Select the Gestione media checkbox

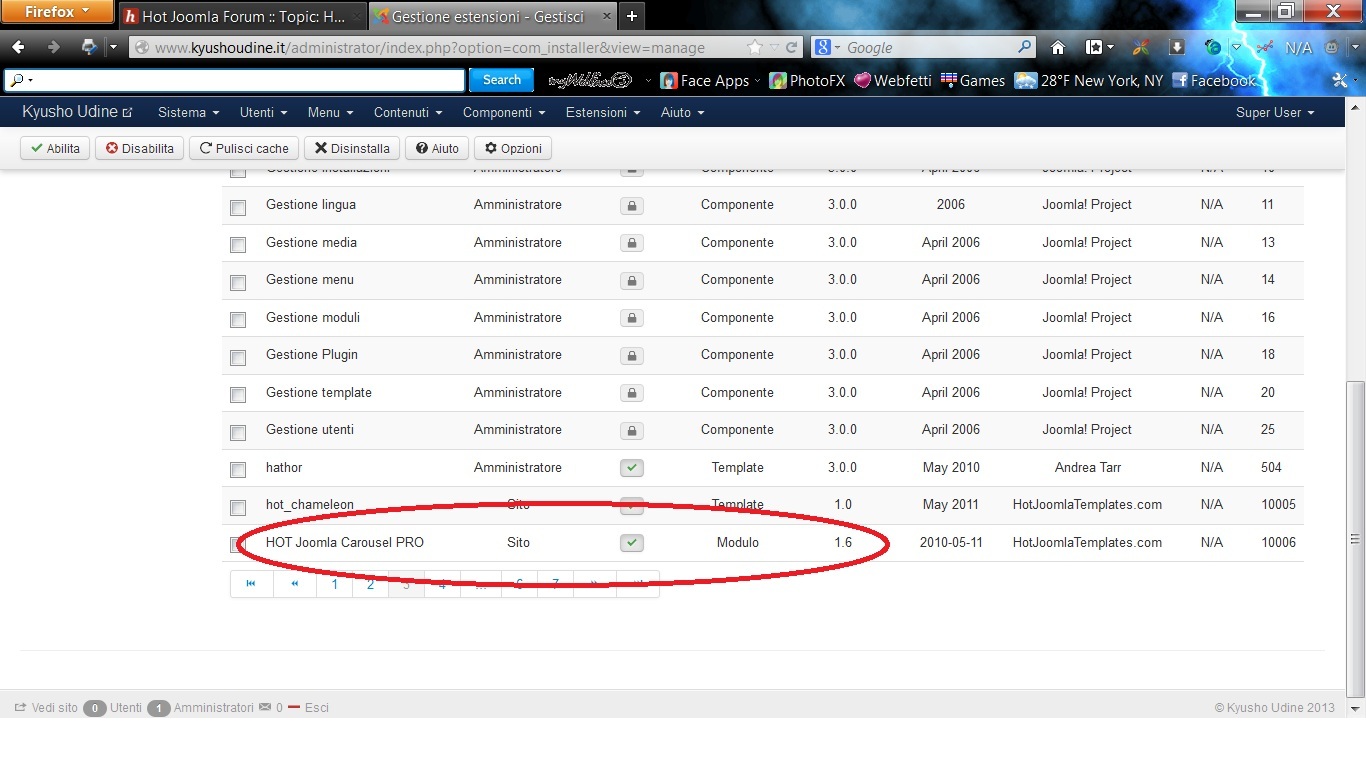coord(238,245)
